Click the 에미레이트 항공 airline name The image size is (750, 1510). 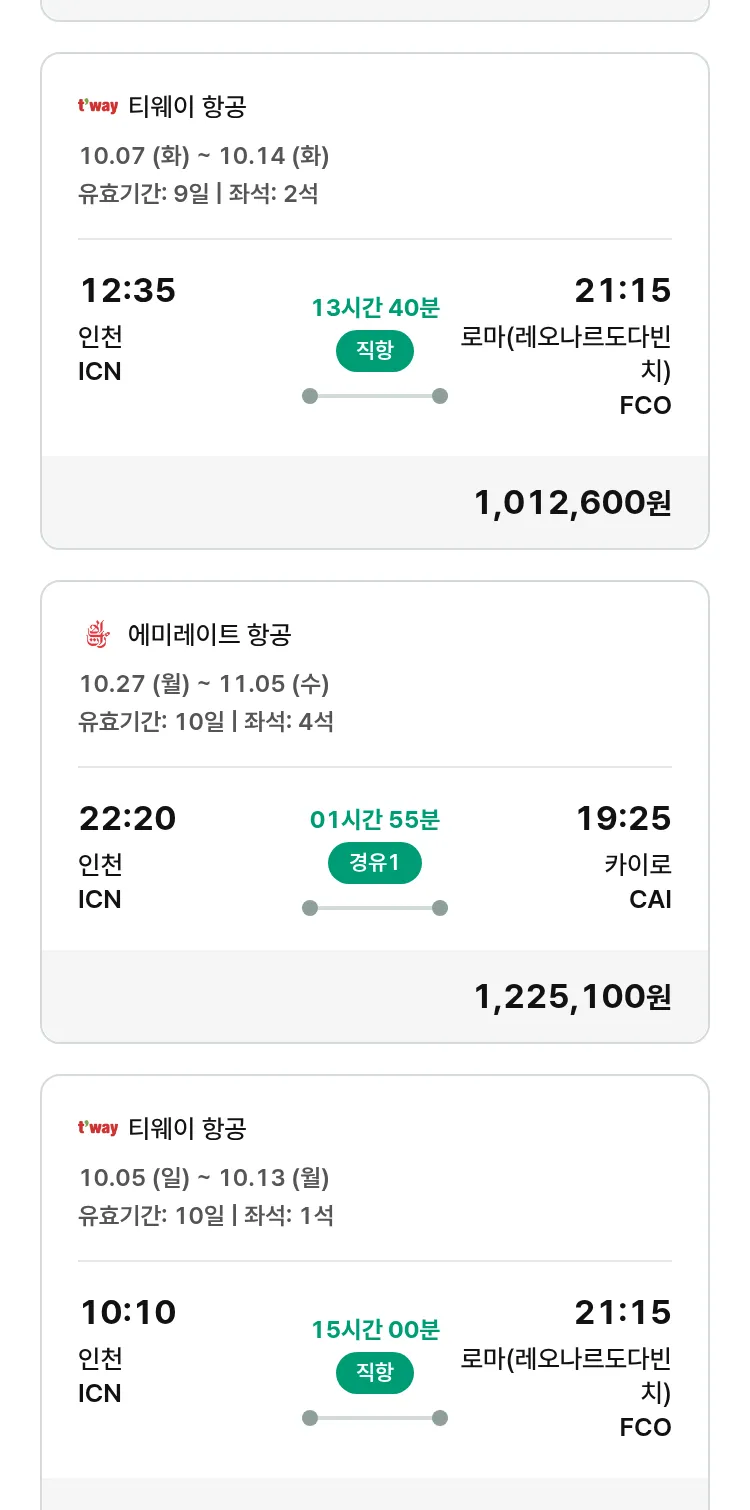tap(210, 634)
